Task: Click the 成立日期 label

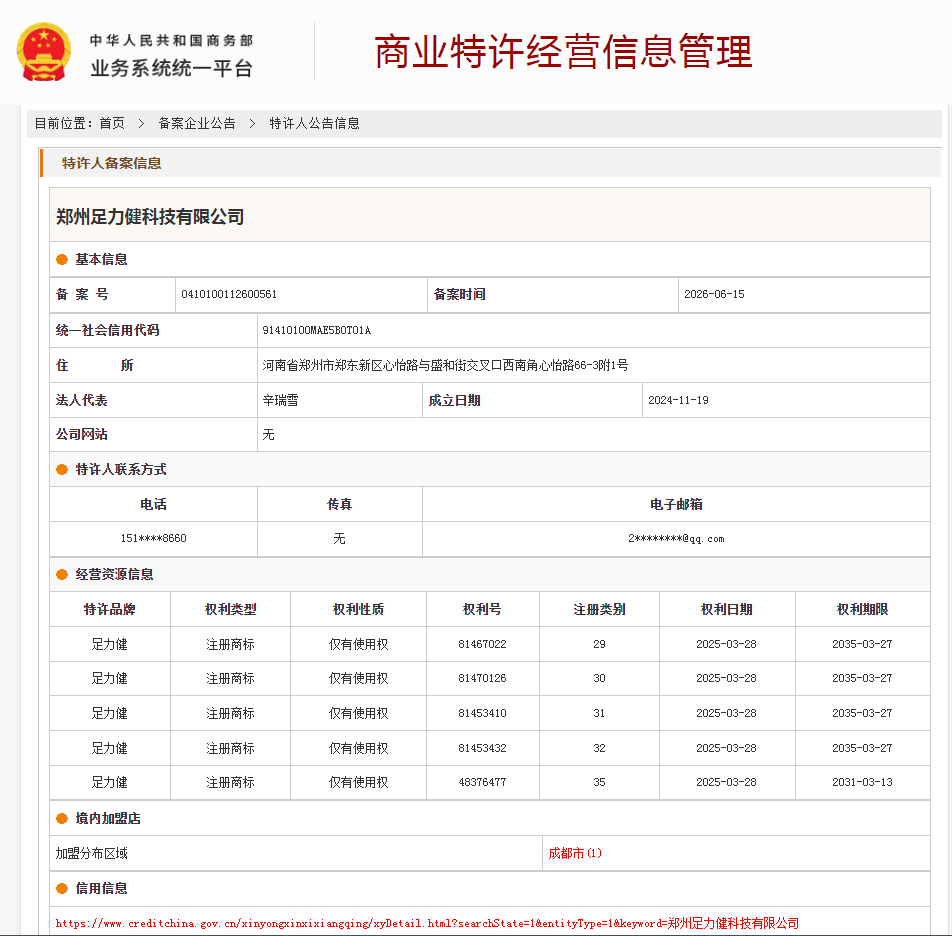Action: 455,401
